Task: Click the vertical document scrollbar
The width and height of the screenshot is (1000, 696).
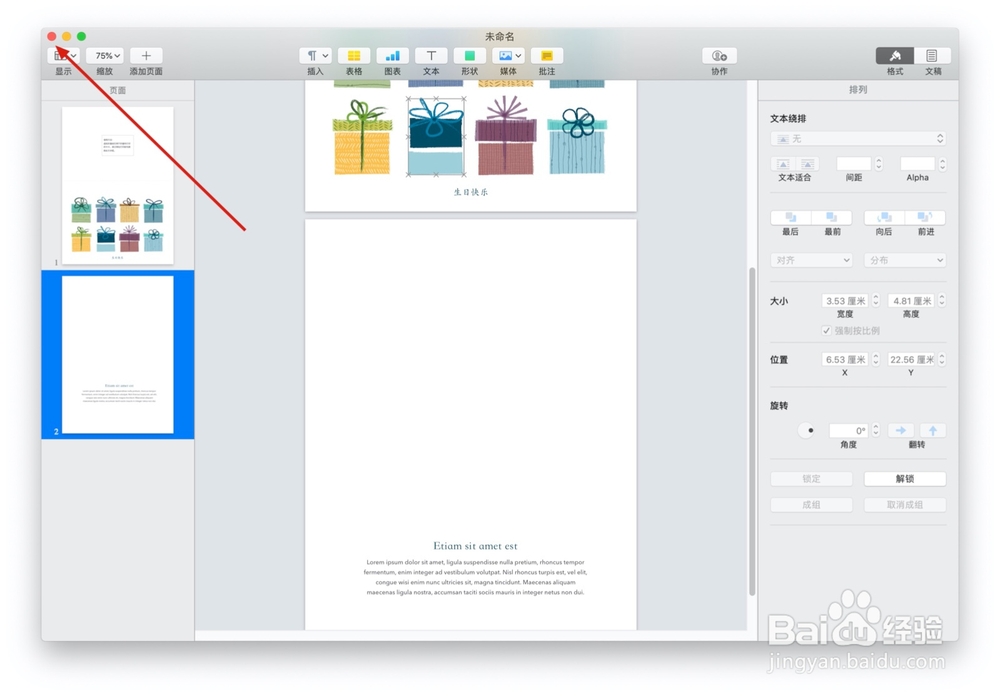Action: pos(752,431)
